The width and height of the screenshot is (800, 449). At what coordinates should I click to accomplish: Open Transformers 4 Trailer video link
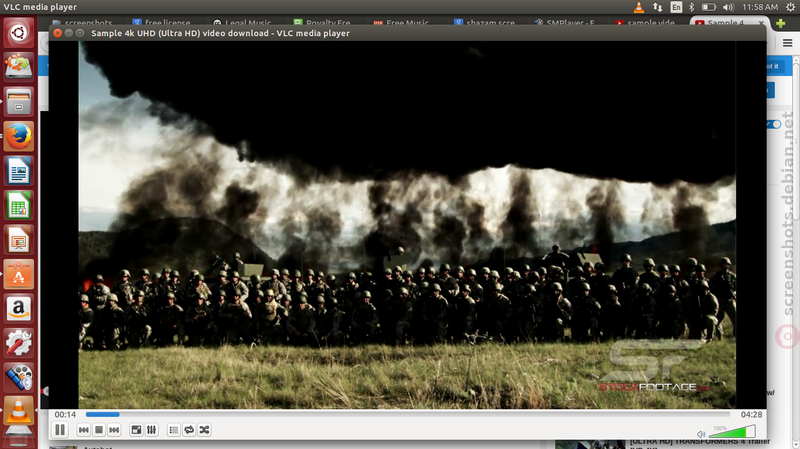point(700,442)
